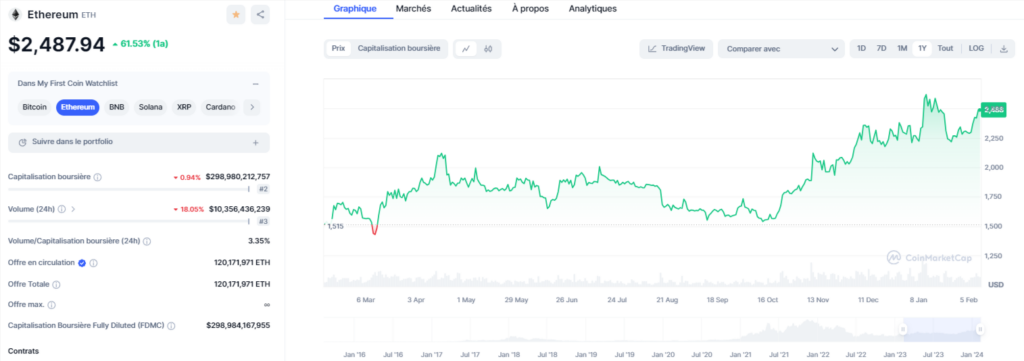The image size is (1024, 361).
Task: Click info icon beside Capitalisation Boursière Fully Diluted
Action: (170, 325)
